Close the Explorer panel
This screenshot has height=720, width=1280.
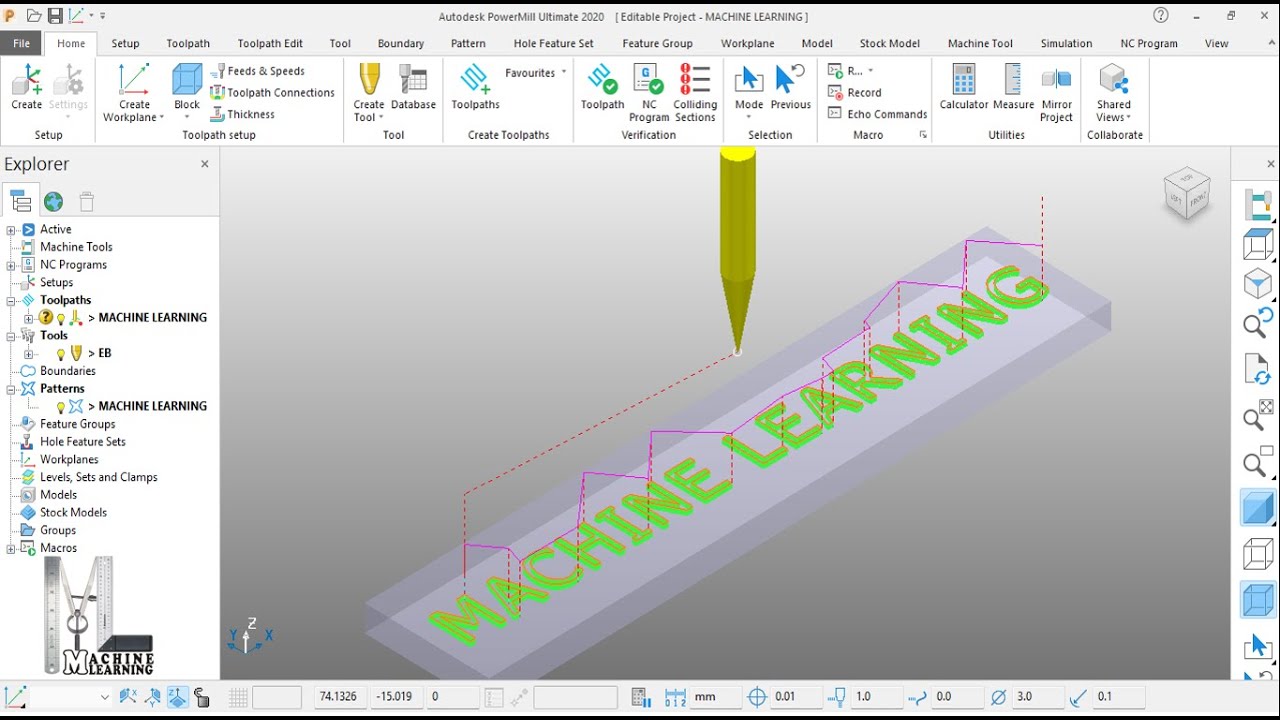click(205, 164)
